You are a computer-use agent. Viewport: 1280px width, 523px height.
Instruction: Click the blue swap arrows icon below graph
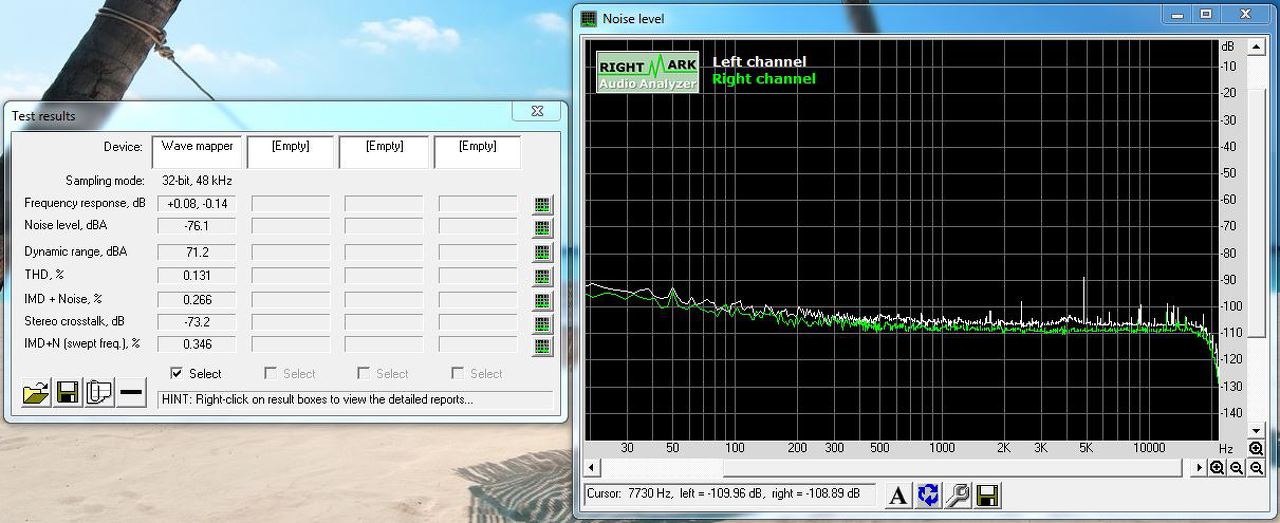(929, 495)
